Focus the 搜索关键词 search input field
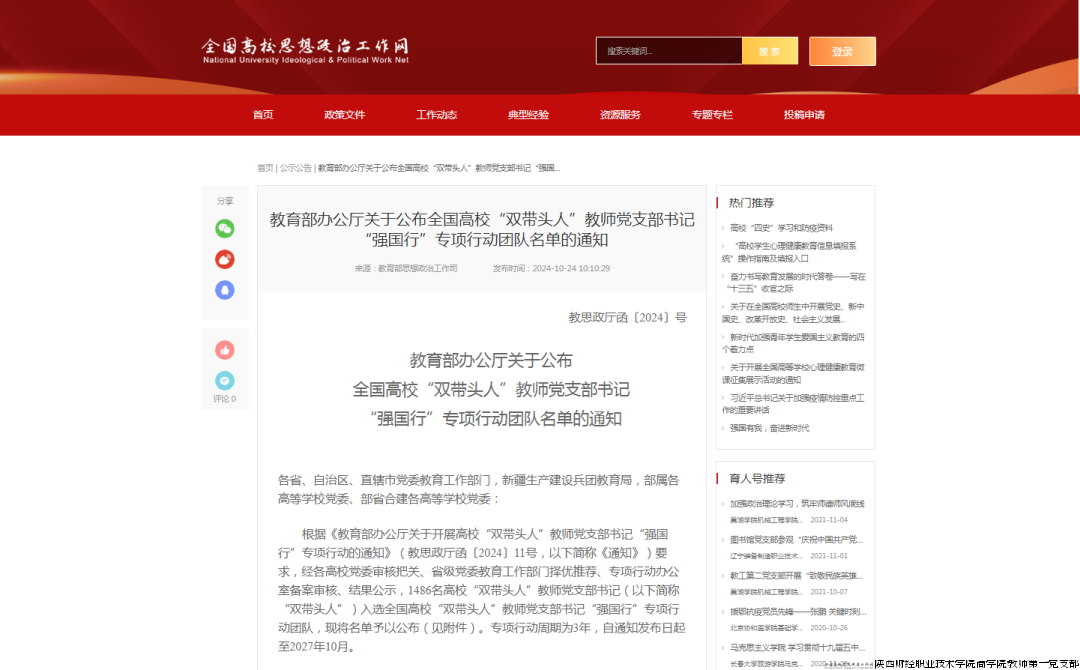Image resolution: width=1080 pixels, height=670 pixels. point(668,51)
